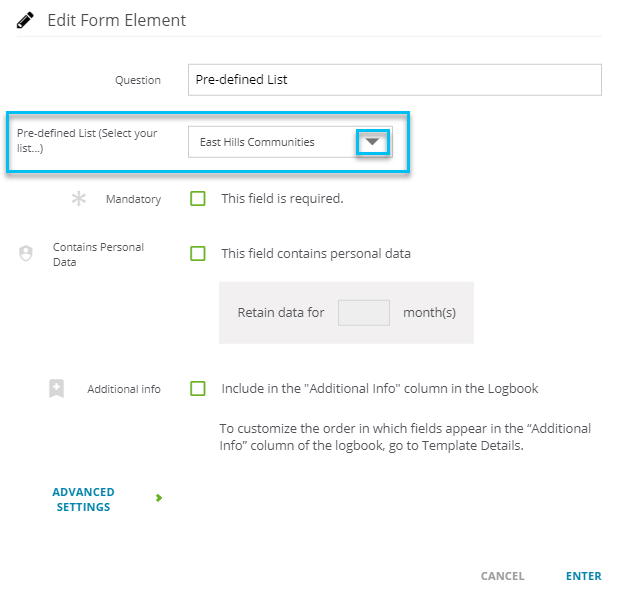Image resolution: width=620 pixels, height=599 pixels.
Task: Open the pre-defined list dropdown arrow
Action: pos(372,142)
